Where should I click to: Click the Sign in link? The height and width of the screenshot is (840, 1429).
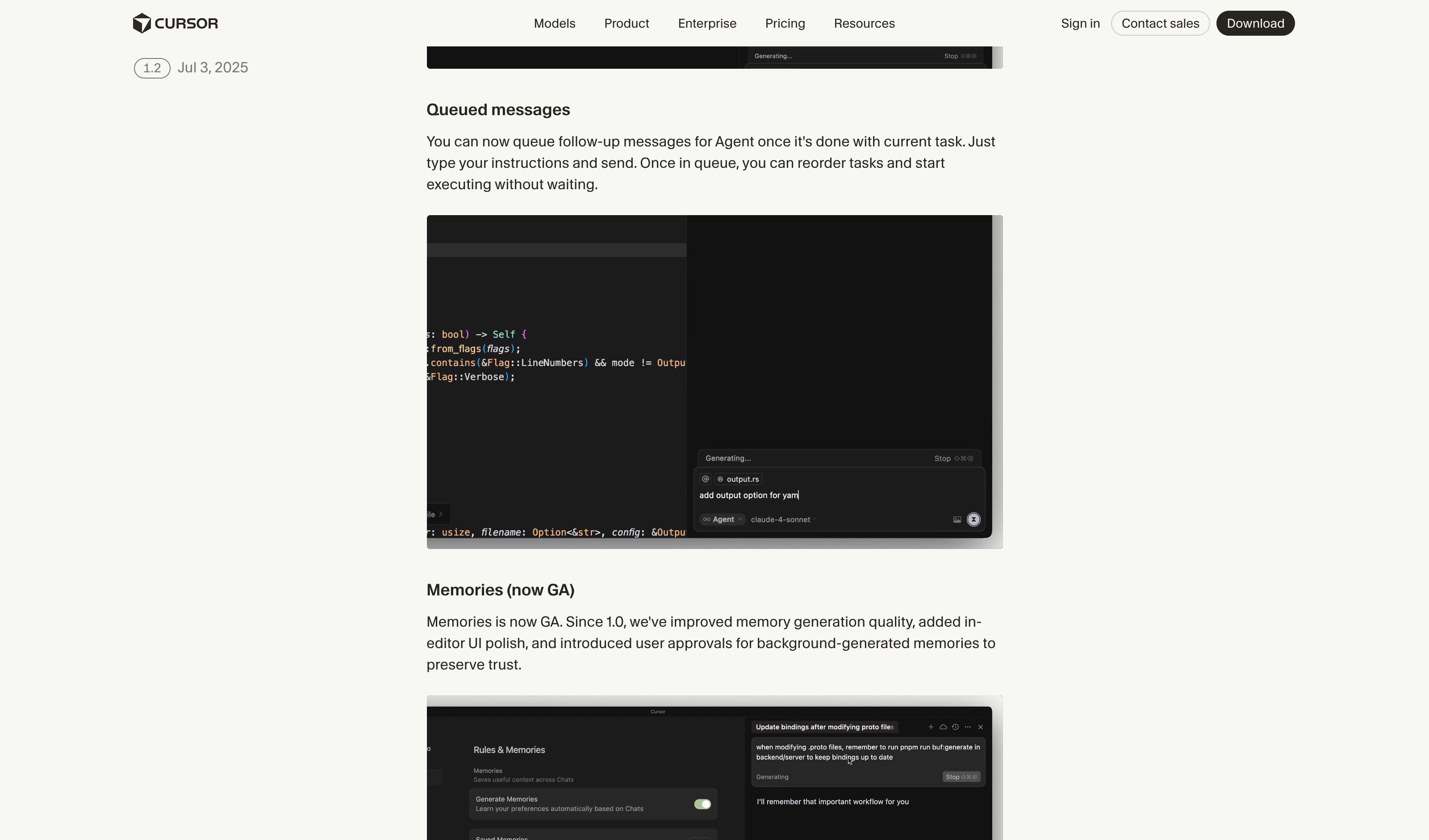click(1080, 23)
